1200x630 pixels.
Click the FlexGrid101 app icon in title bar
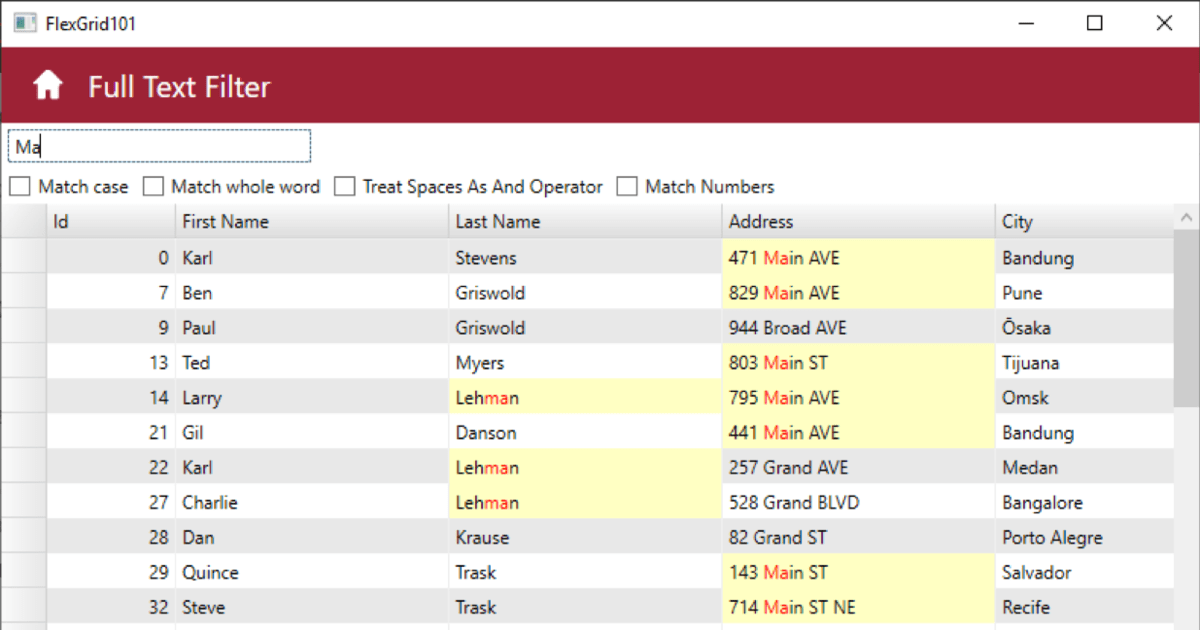[x=25, y=23]
